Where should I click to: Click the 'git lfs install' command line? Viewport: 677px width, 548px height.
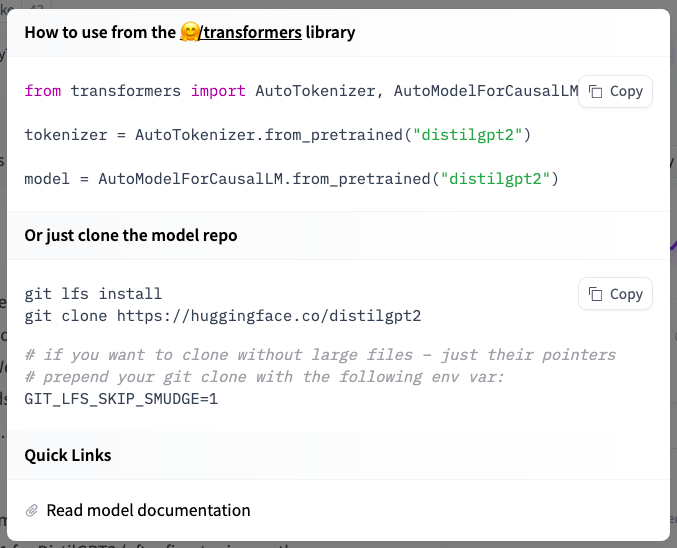(x=93, y=294)
